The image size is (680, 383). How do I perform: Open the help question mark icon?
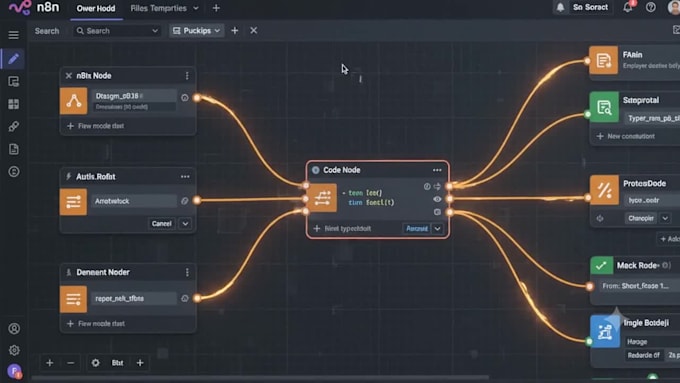tap(651, 7)
